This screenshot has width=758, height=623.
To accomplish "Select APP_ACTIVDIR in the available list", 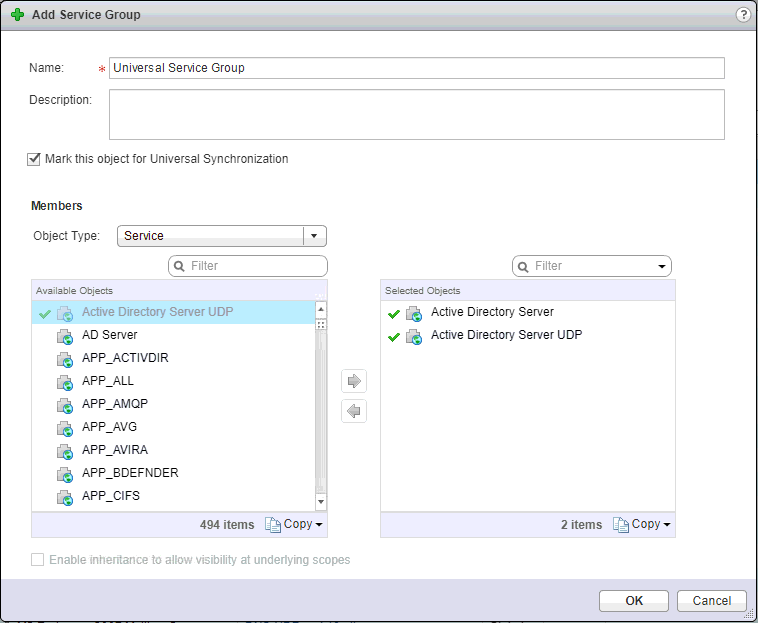I will point(118,358).
